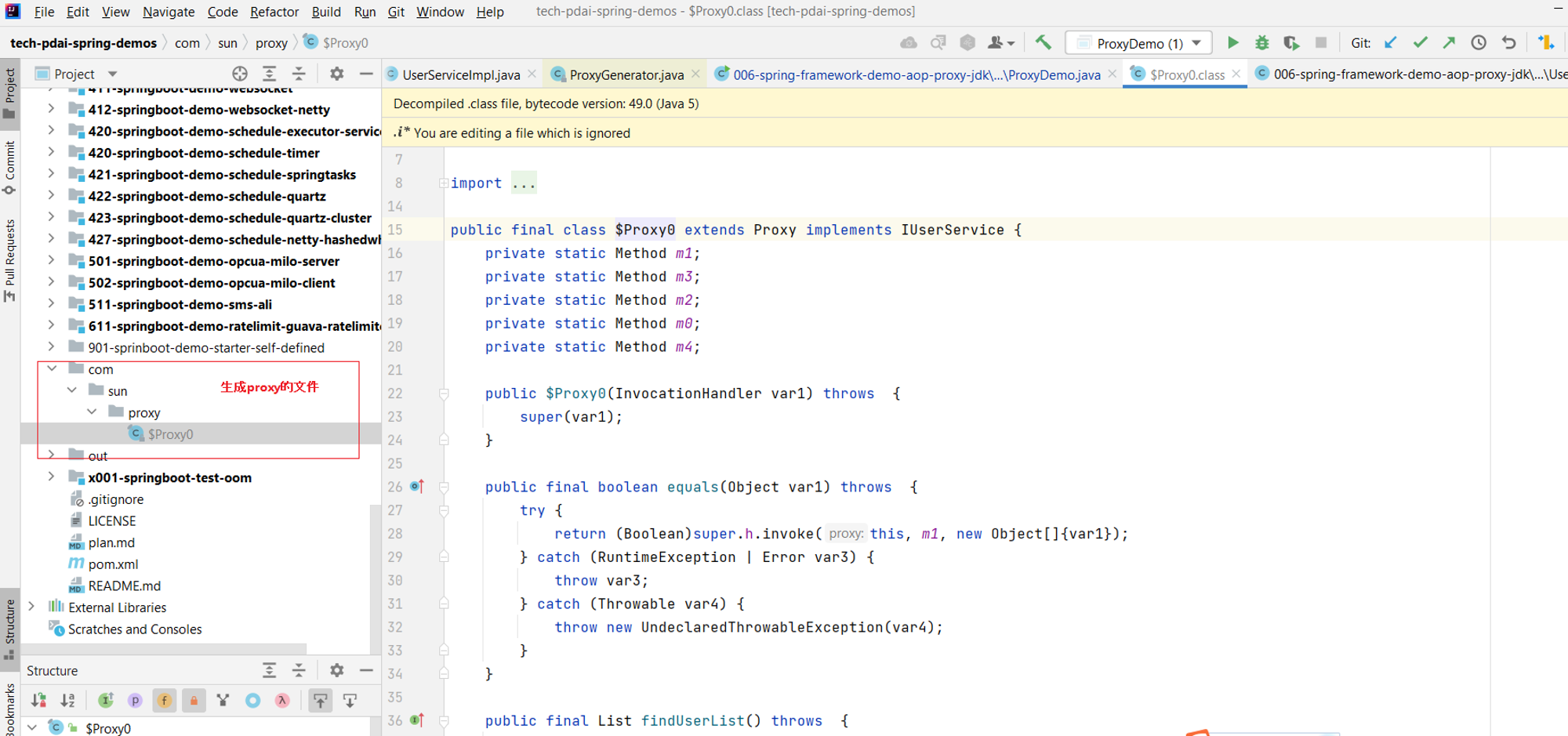Image resolution: width=1568 pixels, height=736 pixels.
Task: Click gutter implements marker on line 26
Action: tap(417, 487)
